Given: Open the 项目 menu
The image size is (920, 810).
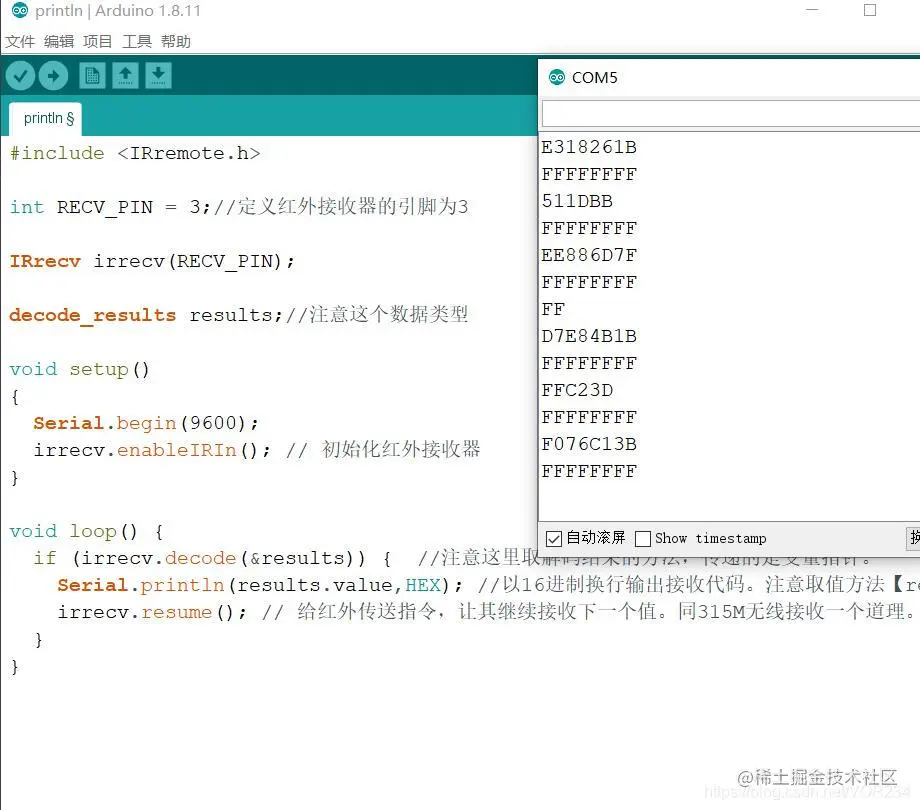Looking at the screenshot, I should point(97,42).
